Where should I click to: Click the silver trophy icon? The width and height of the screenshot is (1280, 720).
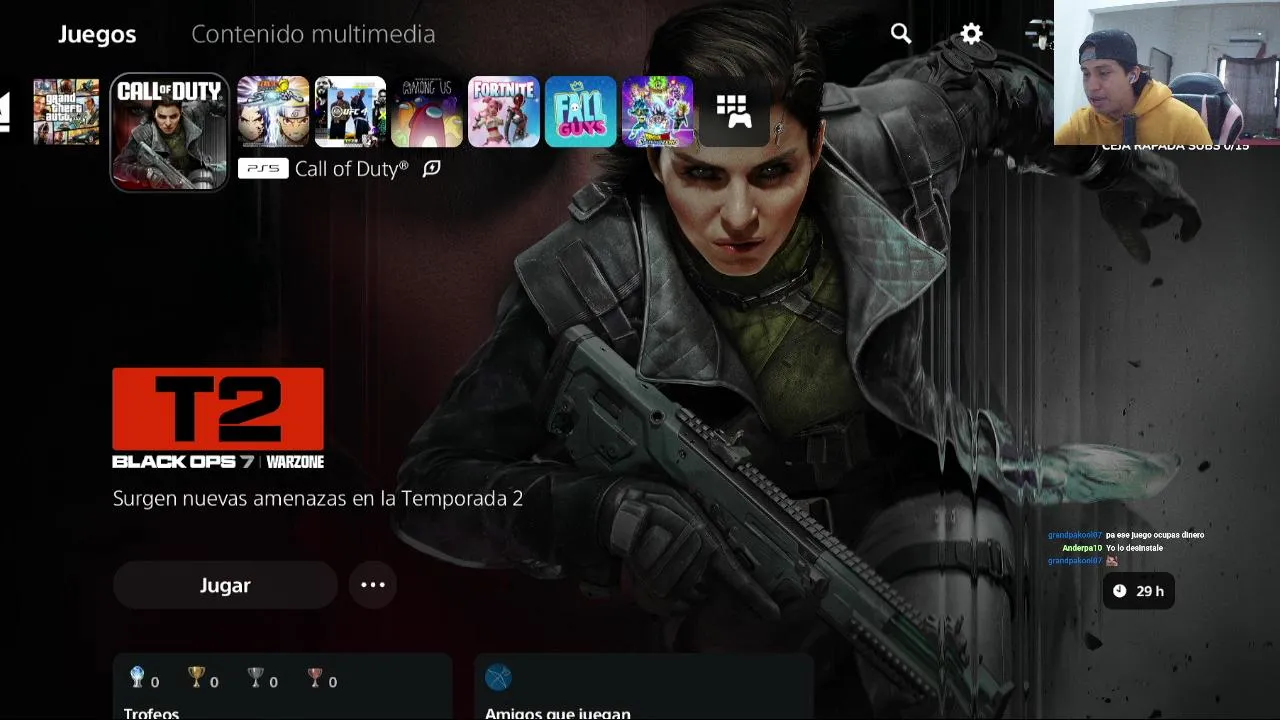point(255,678)
